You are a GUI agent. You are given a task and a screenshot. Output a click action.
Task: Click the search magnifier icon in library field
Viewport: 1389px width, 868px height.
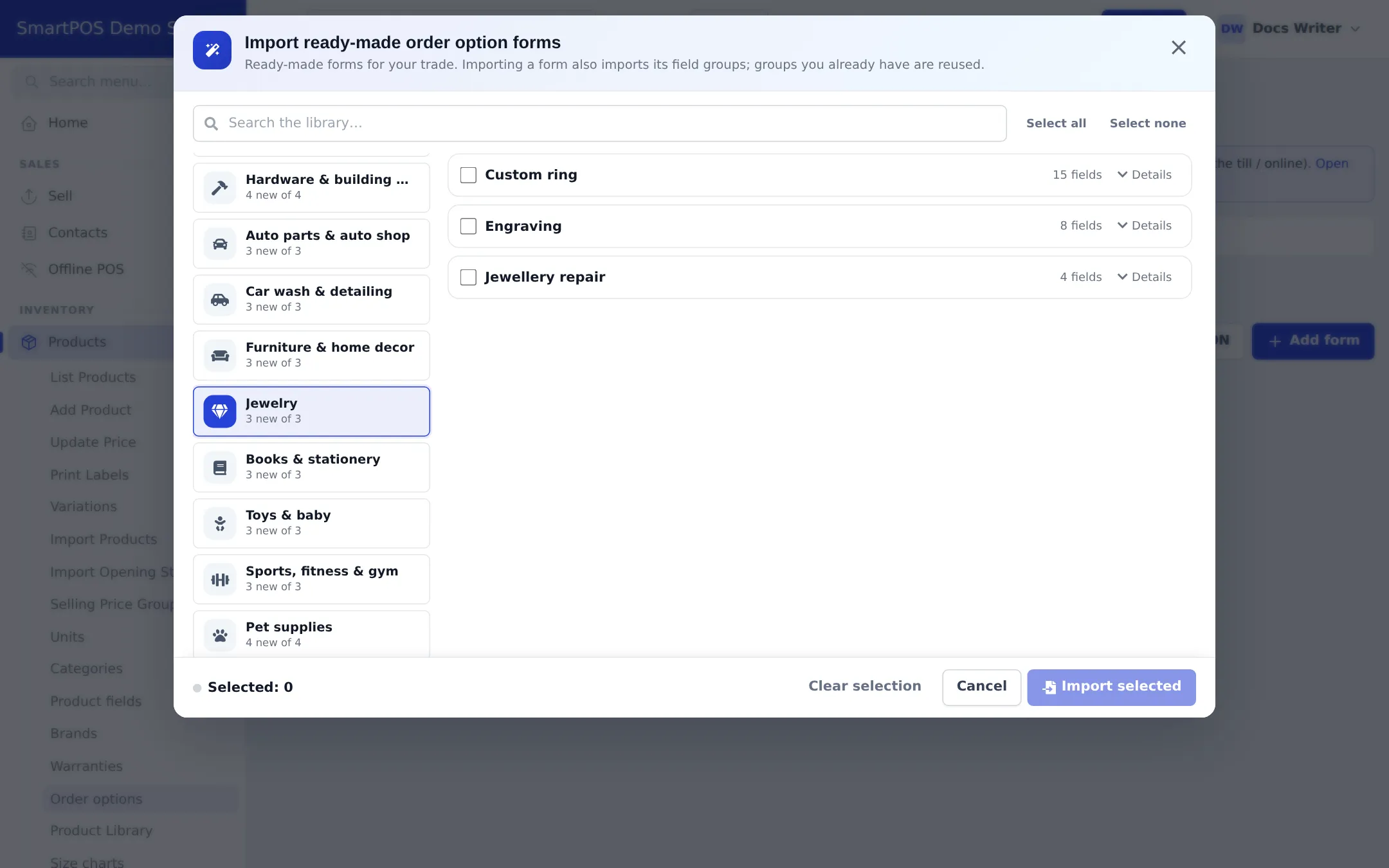[x=211, y=123]
